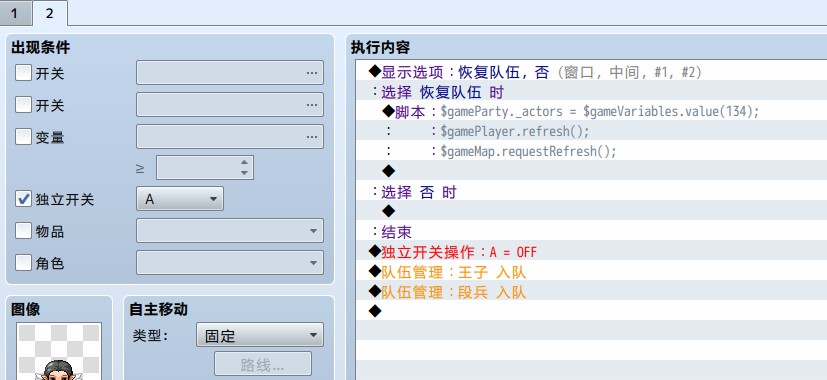Click the event character image thumbnail
827x380 pixels.
(x=59, y=352)
